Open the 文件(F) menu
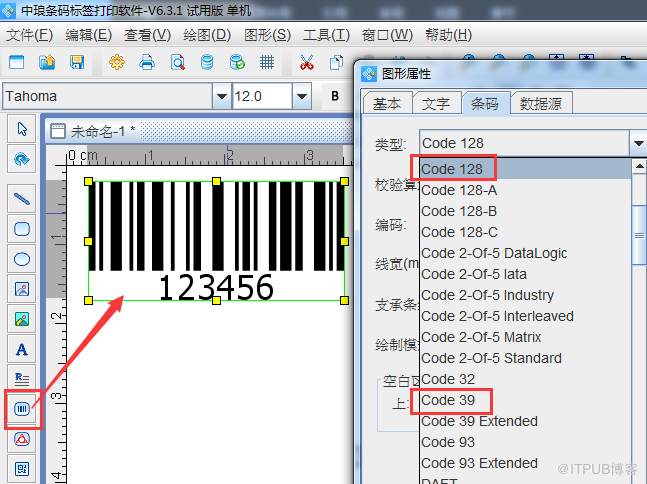The image size is (647, 484). coord(30,34)
